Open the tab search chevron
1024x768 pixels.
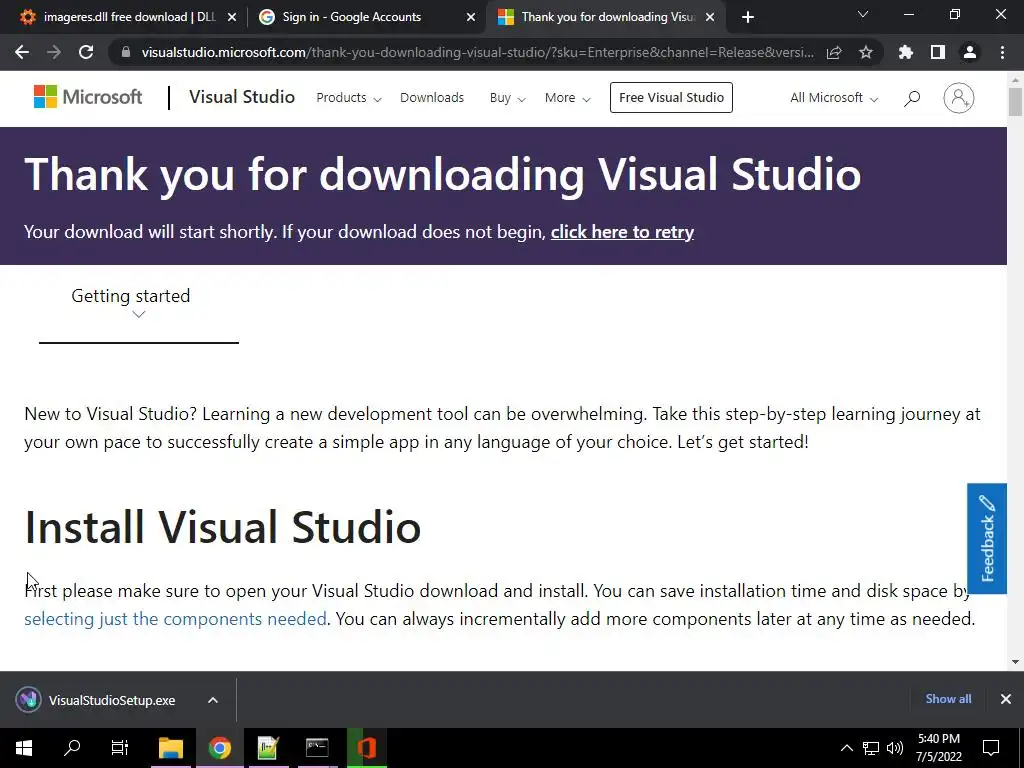(863, 14)
